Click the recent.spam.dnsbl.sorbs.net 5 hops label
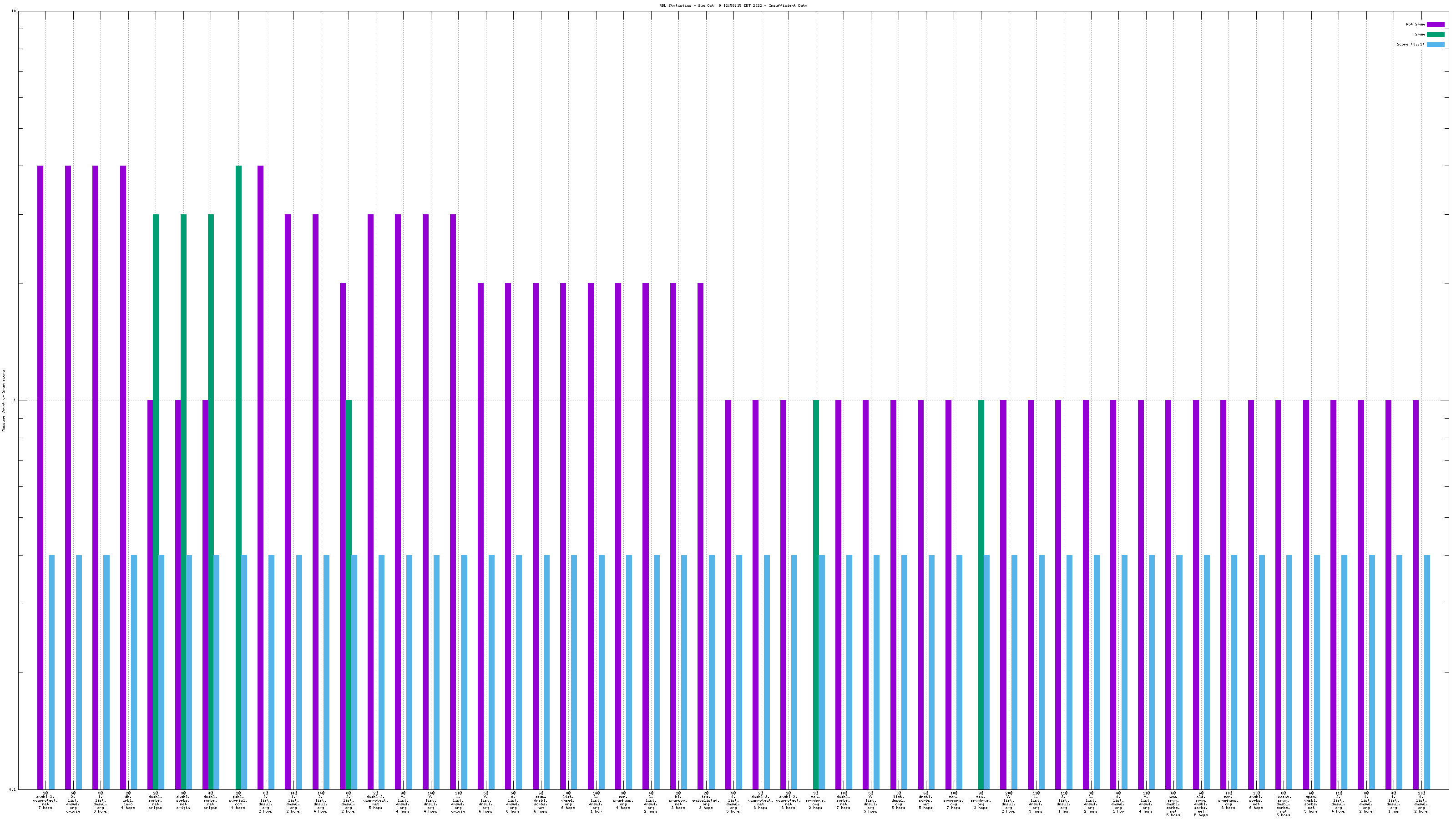Viewport: 1456px width, 819px height. coord(1283,804)
